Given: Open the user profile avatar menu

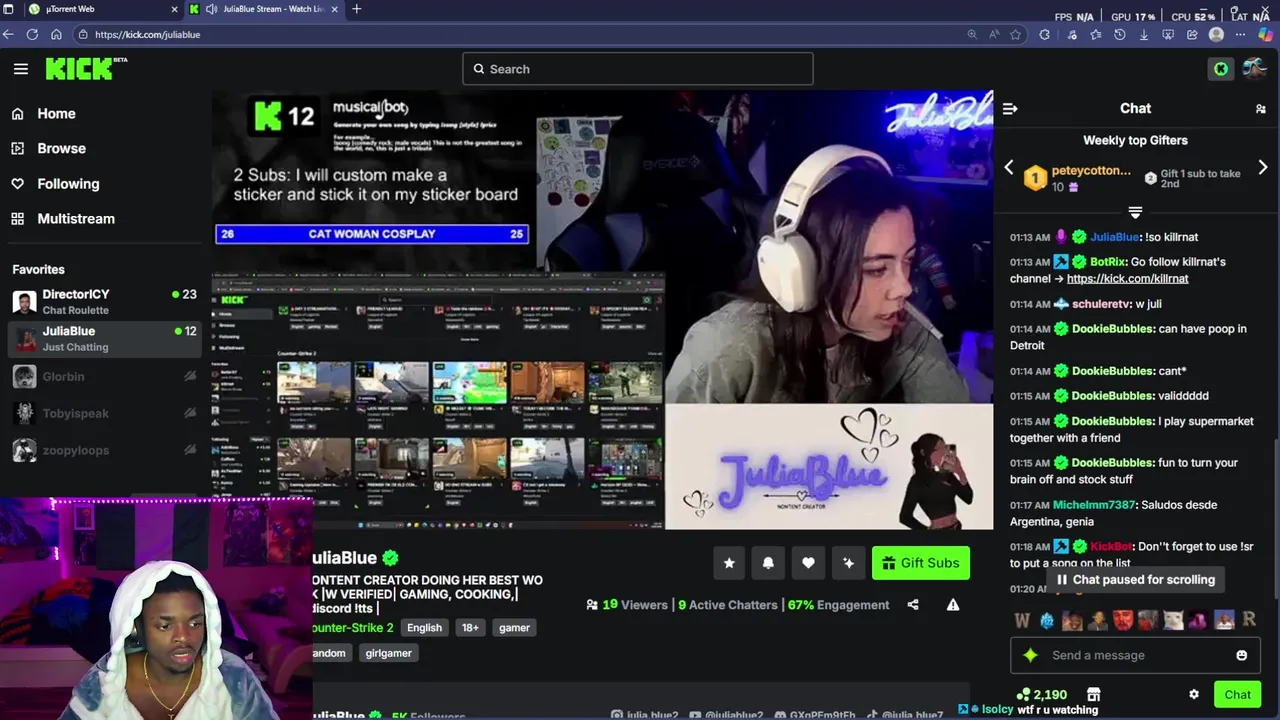Looking at the screenshot, I should tap(1255, 69).
